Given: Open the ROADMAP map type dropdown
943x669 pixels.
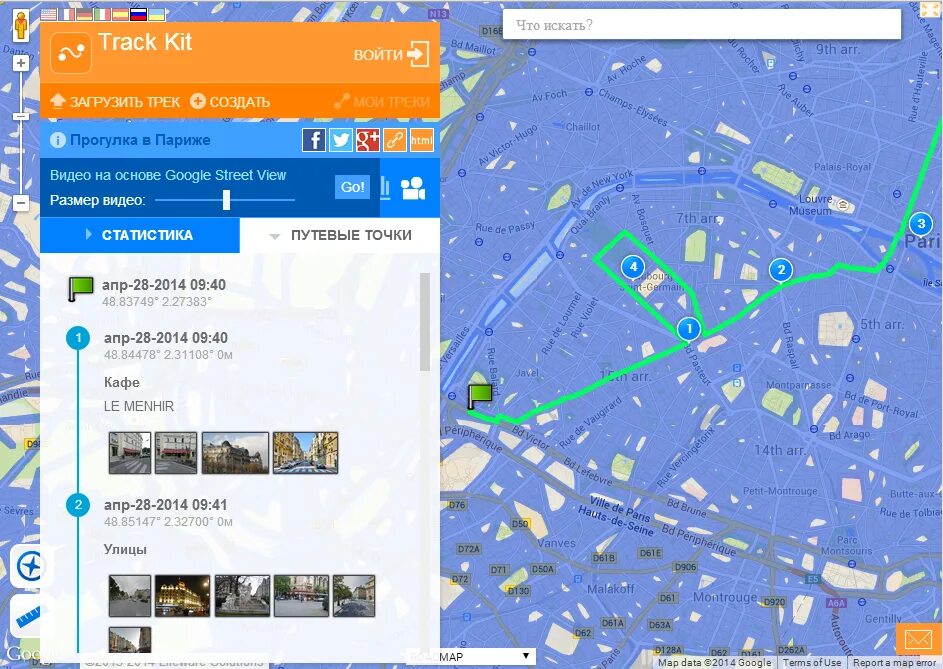Looking at the screenshot, I should (470, 657).
